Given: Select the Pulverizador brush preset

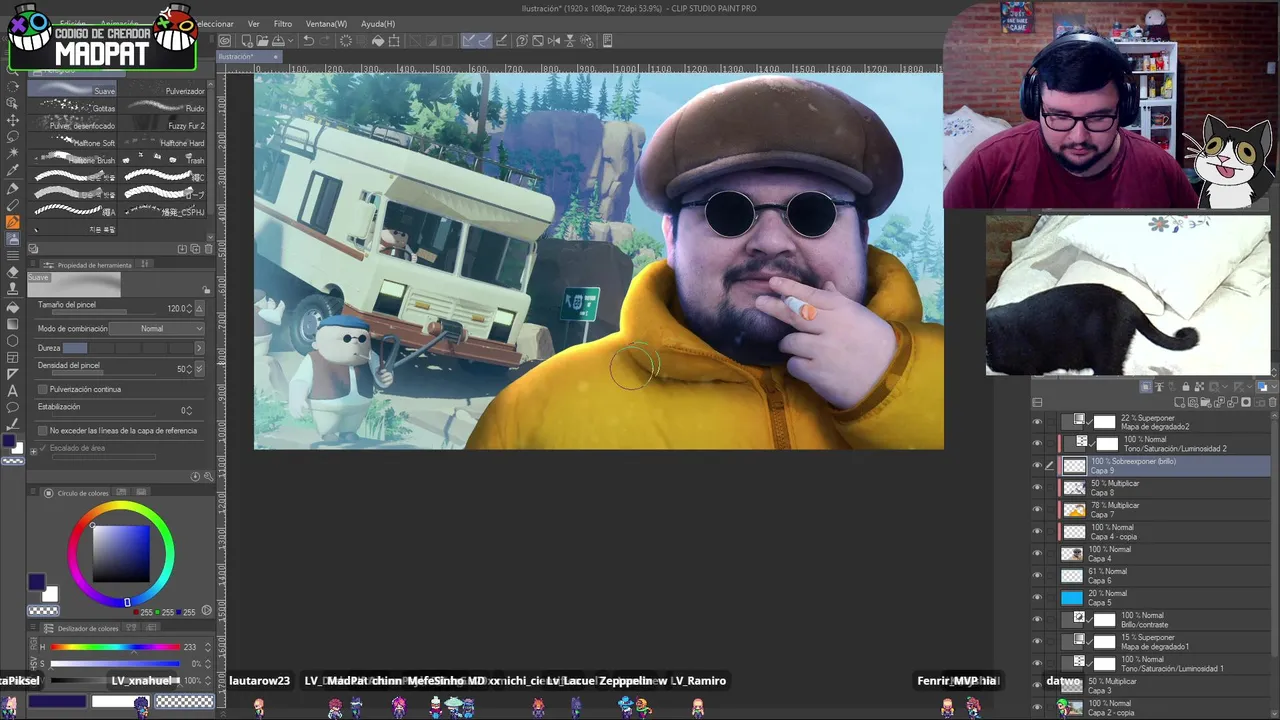Looking at the screenshot, I should pos(163,90).
